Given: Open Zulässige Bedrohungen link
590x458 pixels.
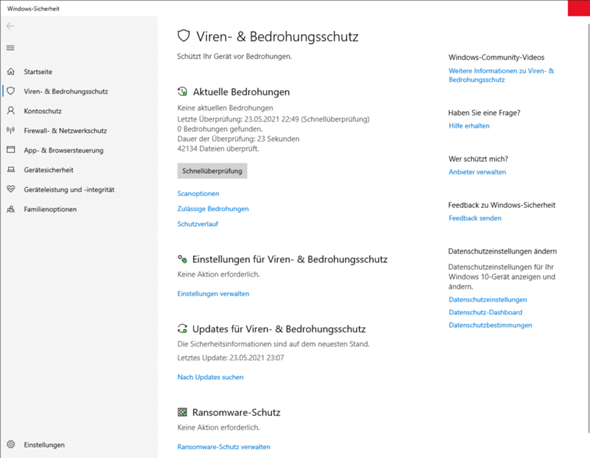Looking at the screenshot, I should [x=213, y=208].
